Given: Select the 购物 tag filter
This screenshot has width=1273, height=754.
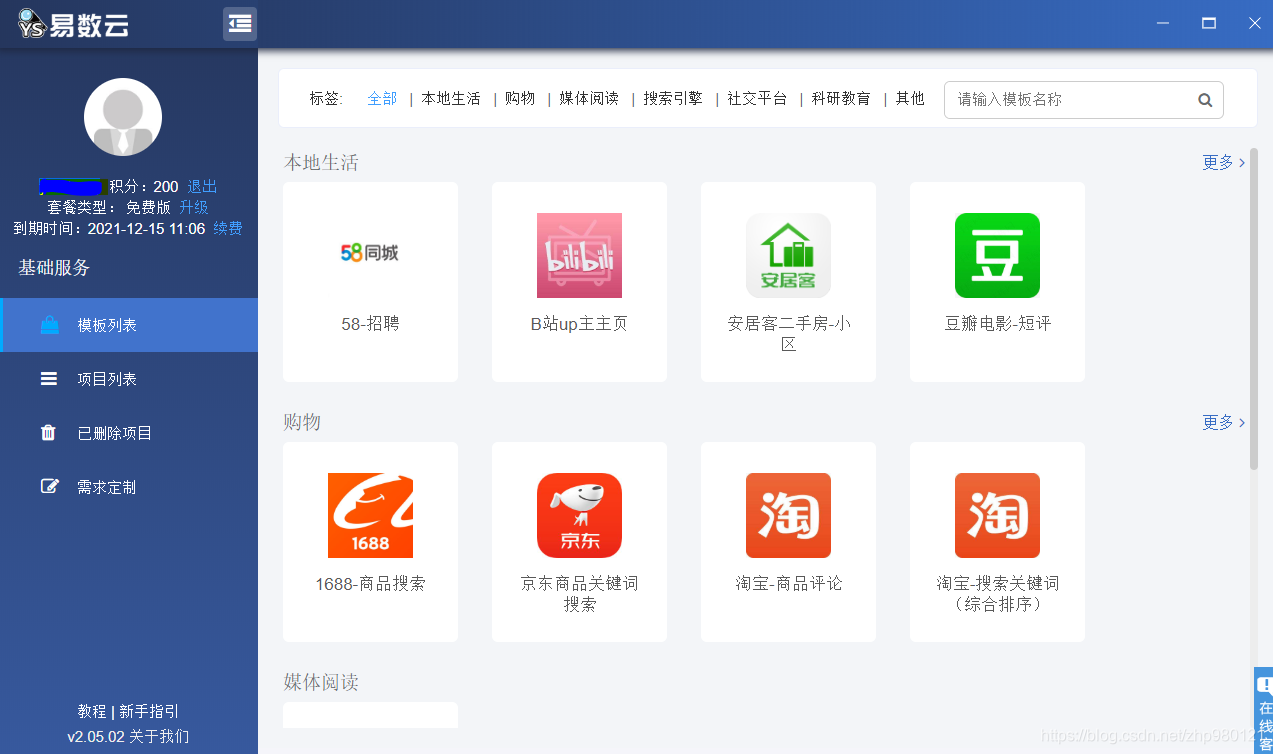Looking at the screenshot, I should tap(520, 99).
